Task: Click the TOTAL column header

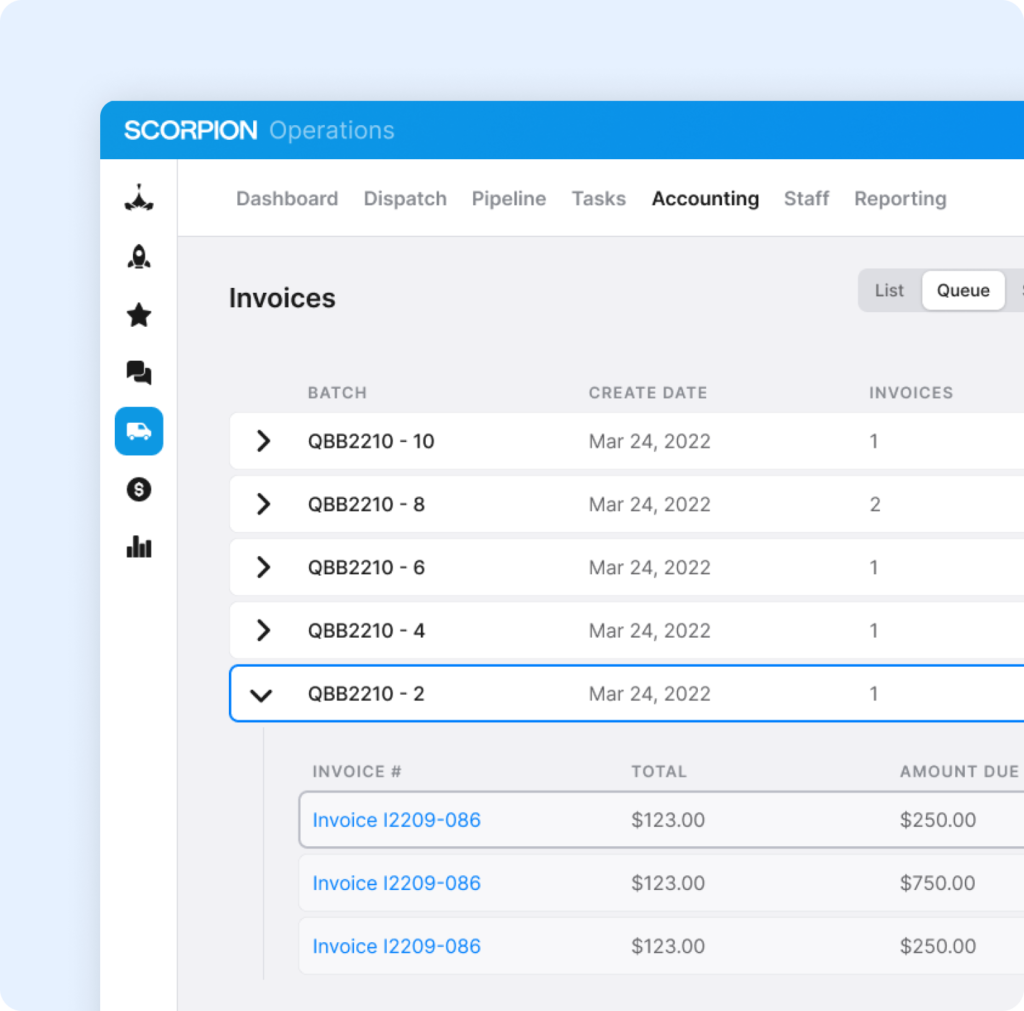Action: pyautogui.click(x=659, y=771)
